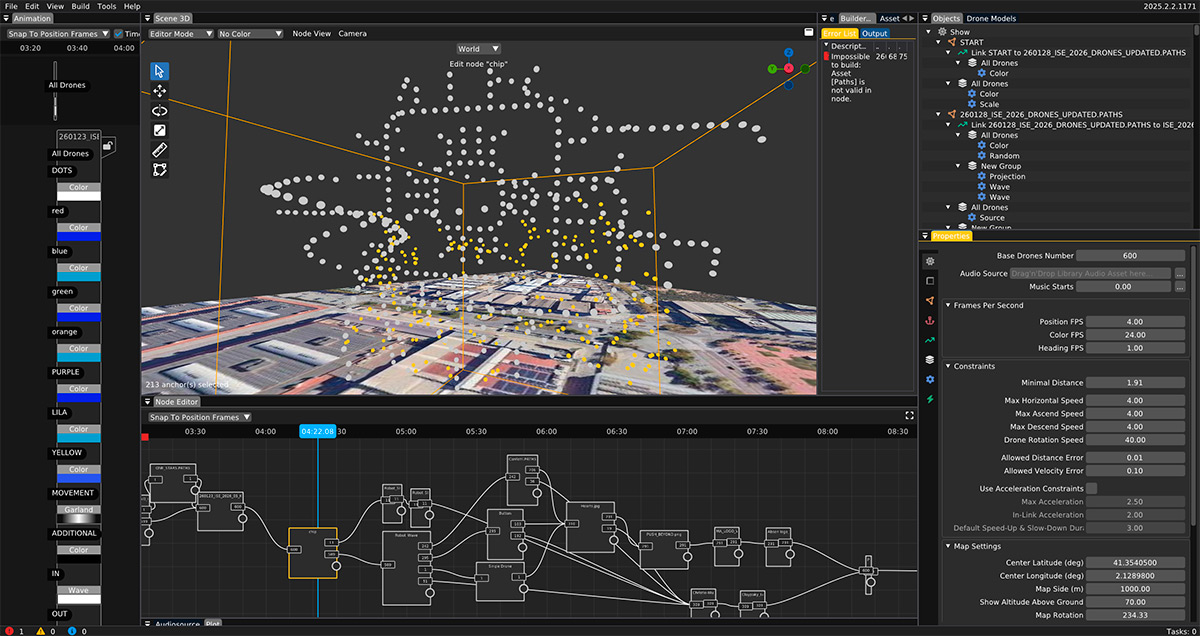Image resolution: width=1200 pixels, height=636 pixels.
Task: Click the fullscreen icon in Node Editor
Action: (909, 416)
